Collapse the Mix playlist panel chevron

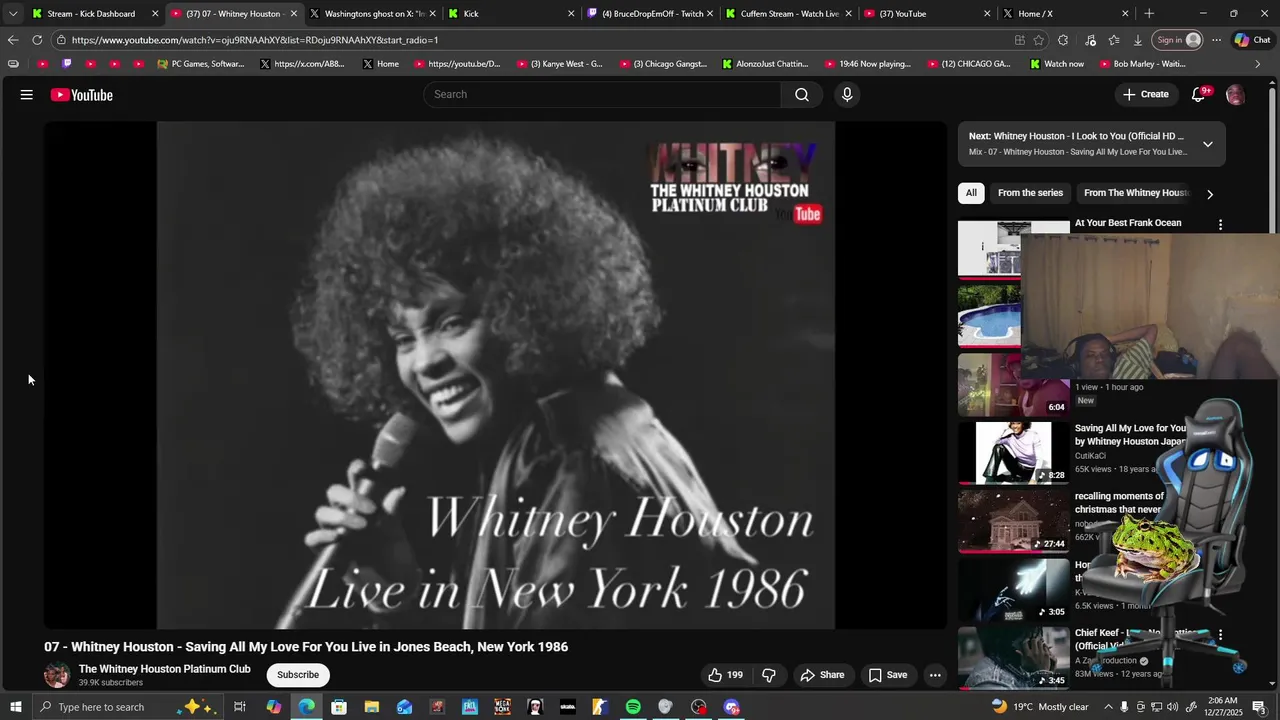click(1208, 144)
